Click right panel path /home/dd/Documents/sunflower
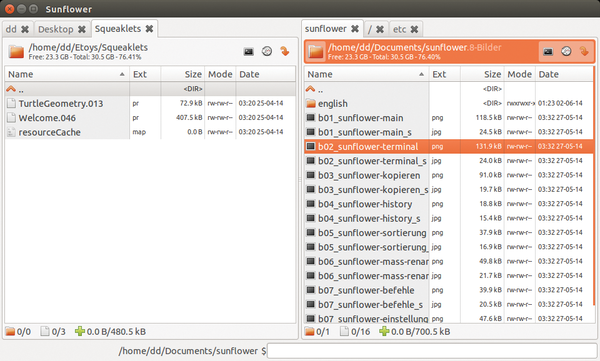Screen dimensions: 600x361 [398, 47]
